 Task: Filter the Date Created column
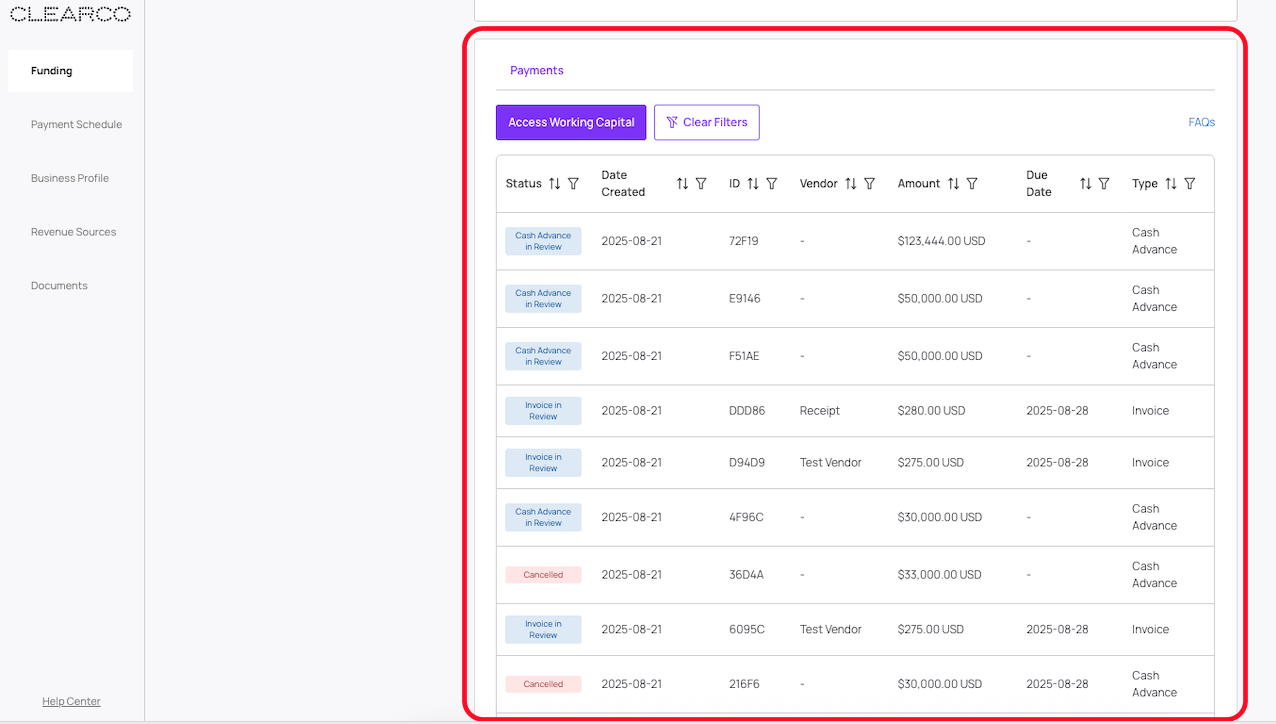(701, 184)
